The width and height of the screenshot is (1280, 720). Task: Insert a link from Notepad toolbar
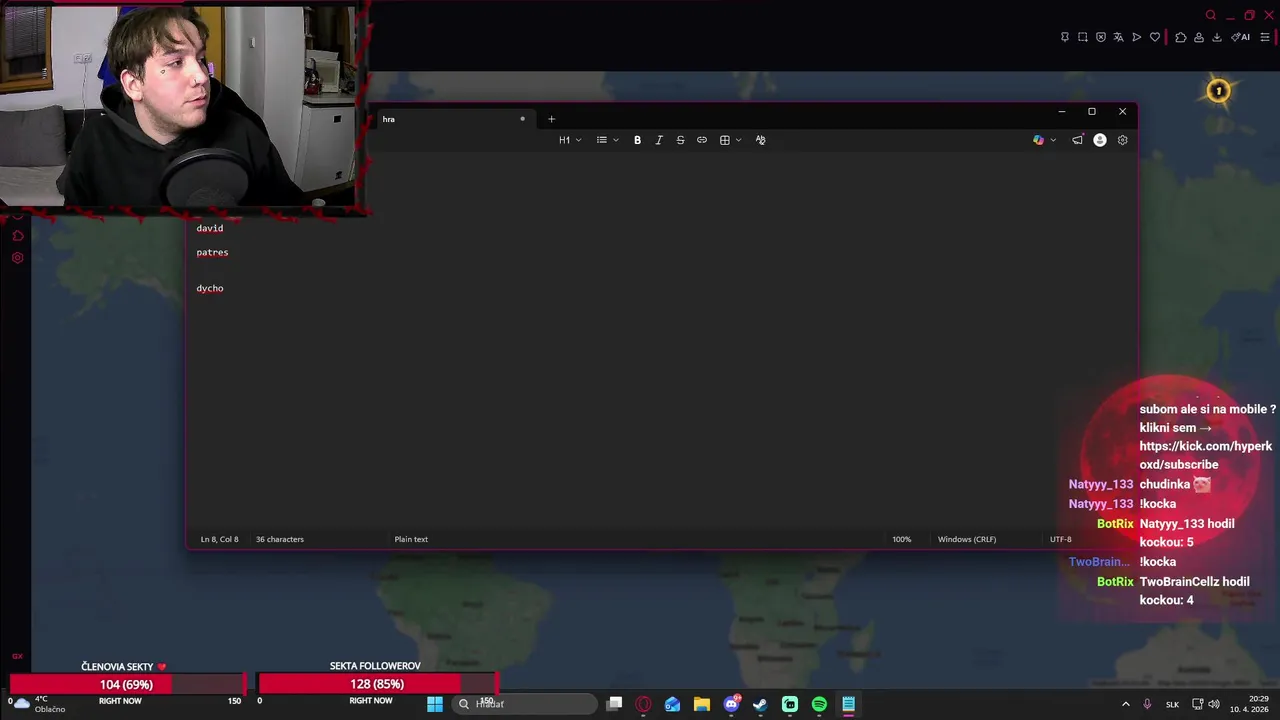(x=702, y=140)
